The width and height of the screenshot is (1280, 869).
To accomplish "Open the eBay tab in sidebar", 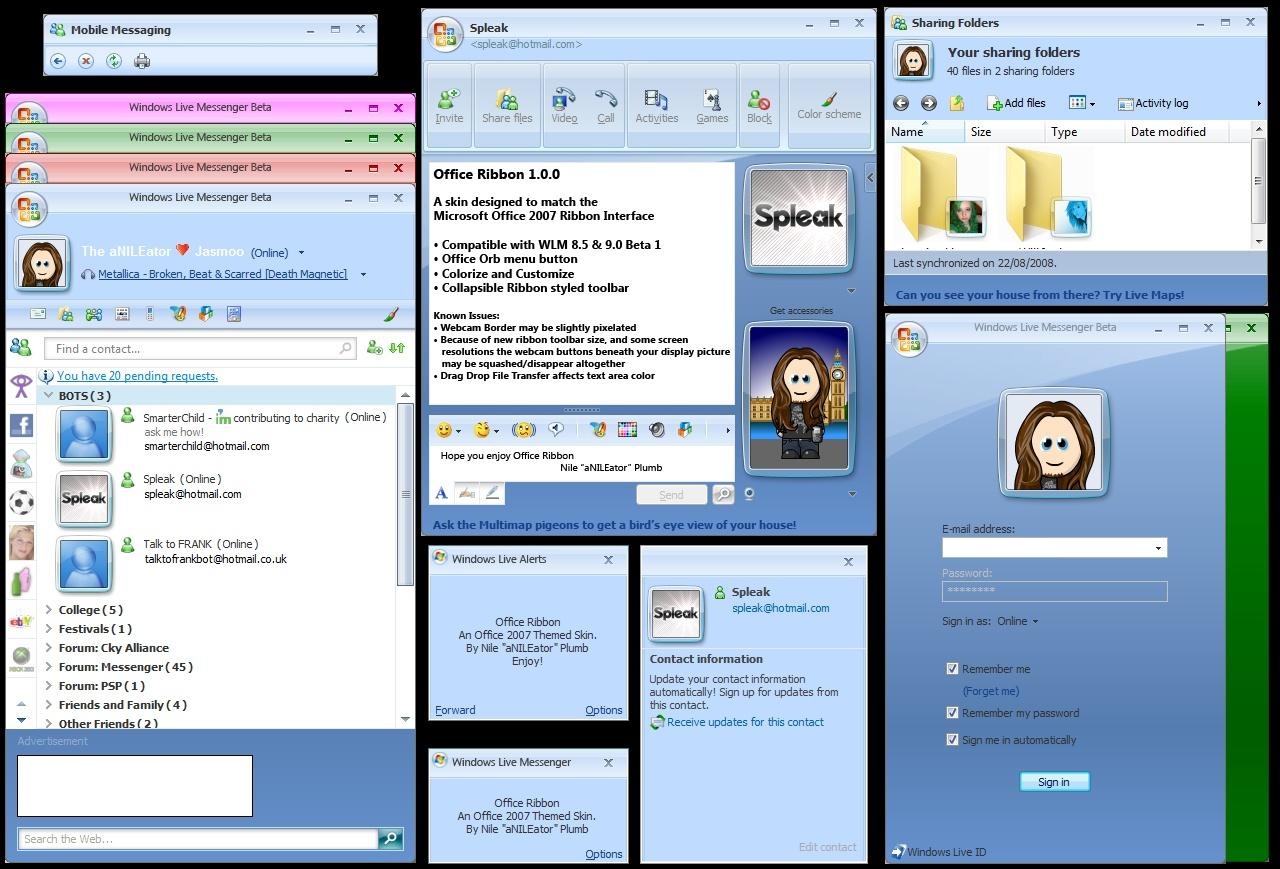I will (21, 621).
